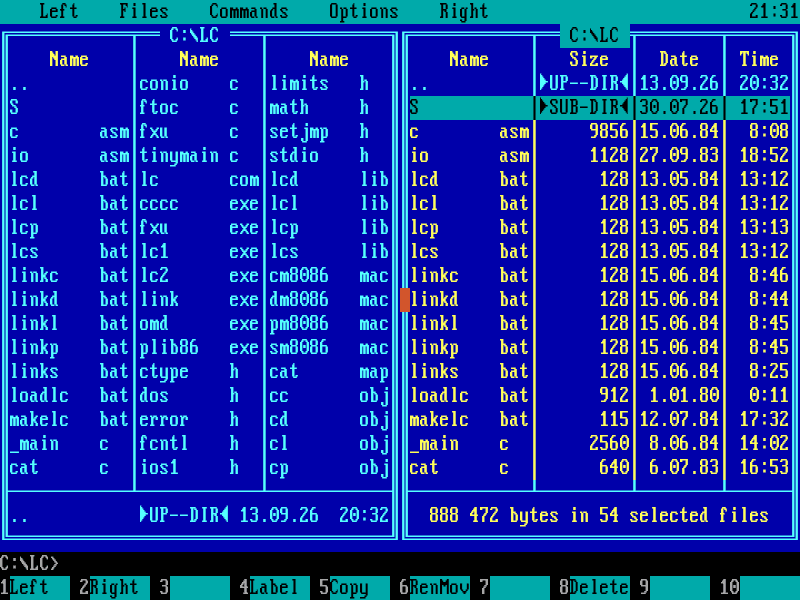Click the 21:31 clock in the top corner
Viewport: 800px width, 600px height.
pos(774,11)
